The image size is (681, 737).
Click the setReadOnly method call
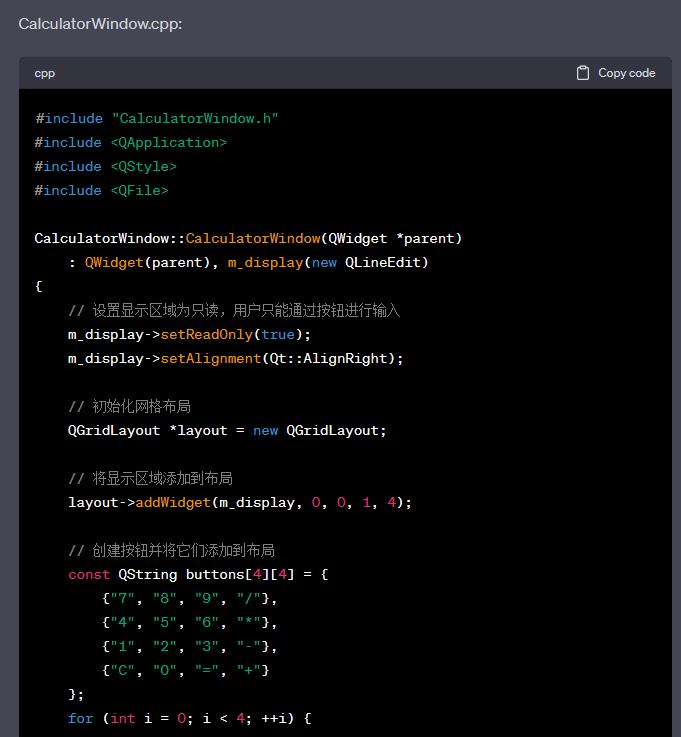coord(206,335)
